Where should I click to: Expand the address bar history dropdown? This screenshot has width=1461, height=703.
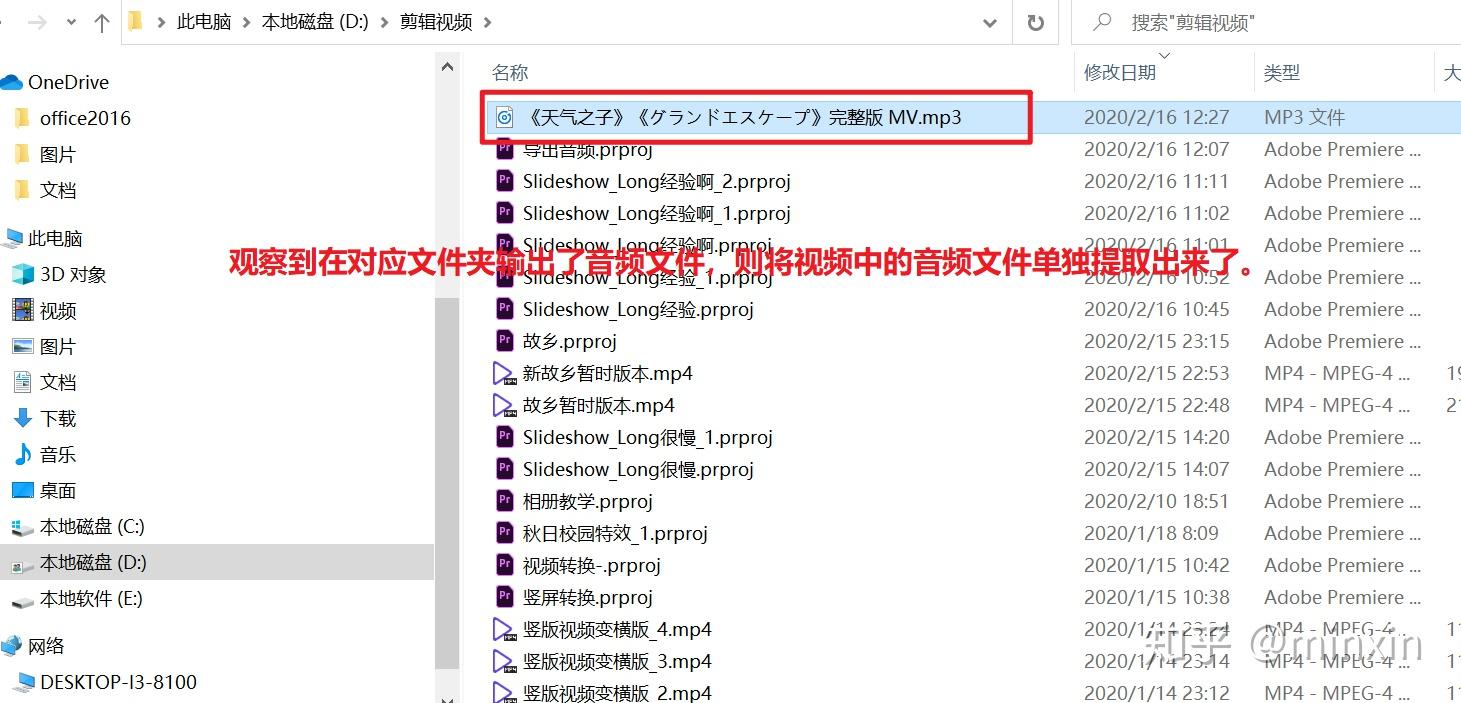[988, 22]
